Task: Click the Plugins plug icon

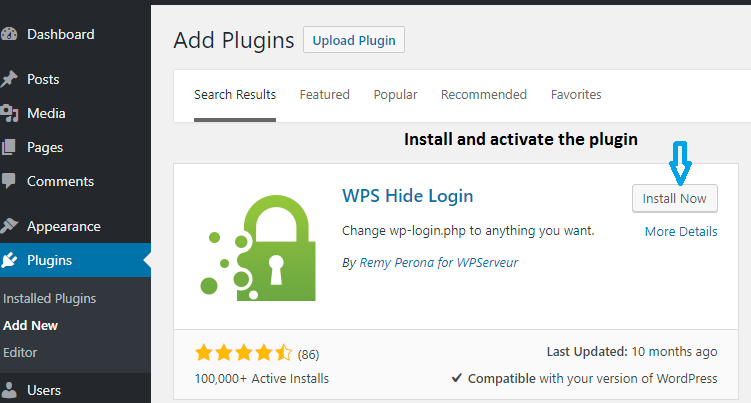Action: [9, 261]
